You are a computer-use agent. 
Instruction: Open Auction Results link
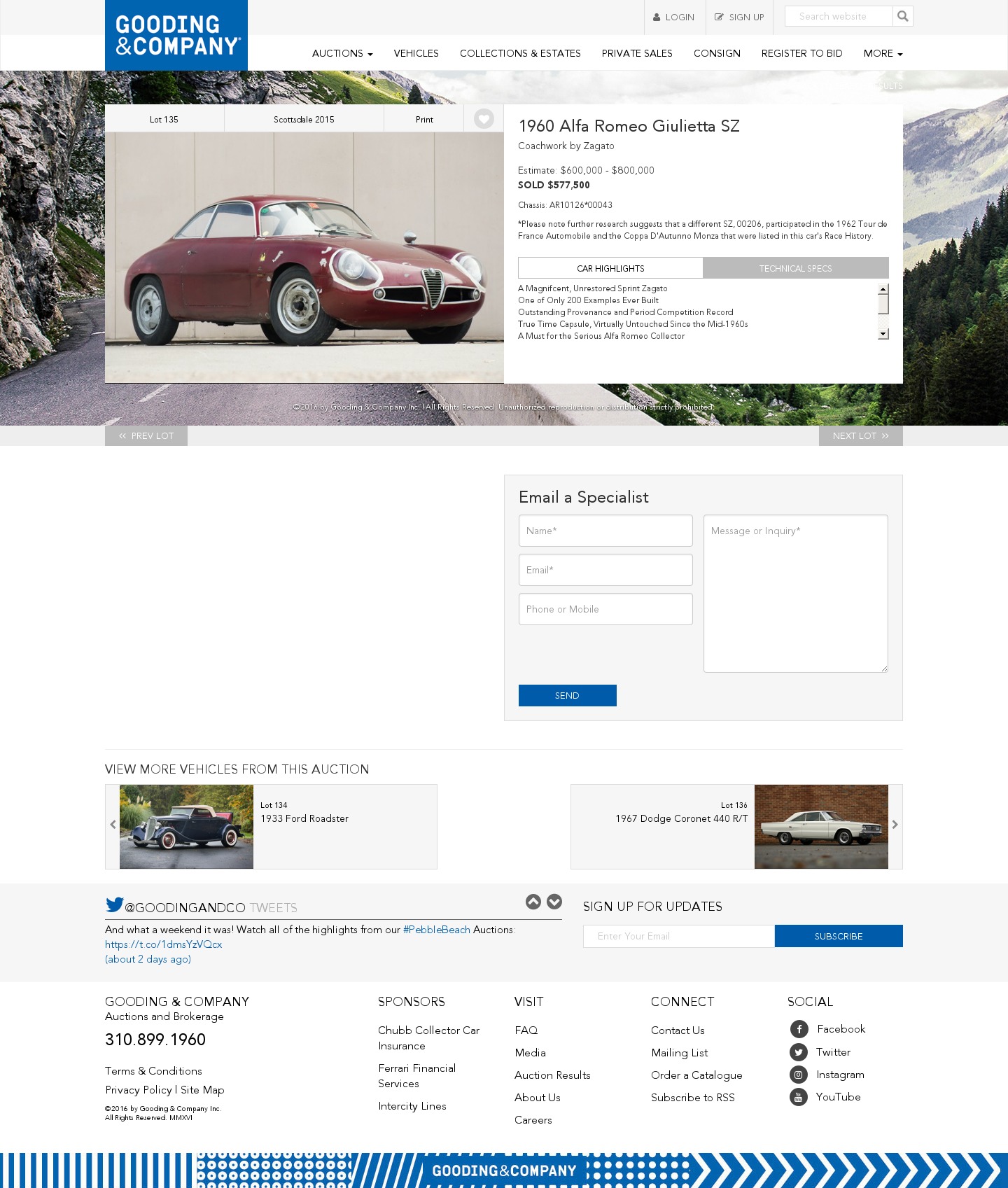tap(552, 1075)
